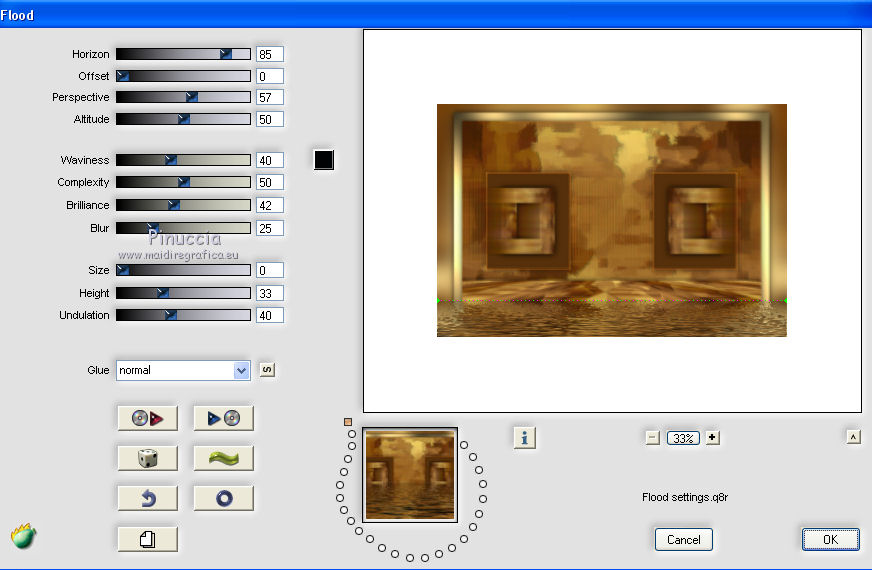Click the blue-arrow-to-disc preset button
The image size is (872, 570).
click(224, 418)
